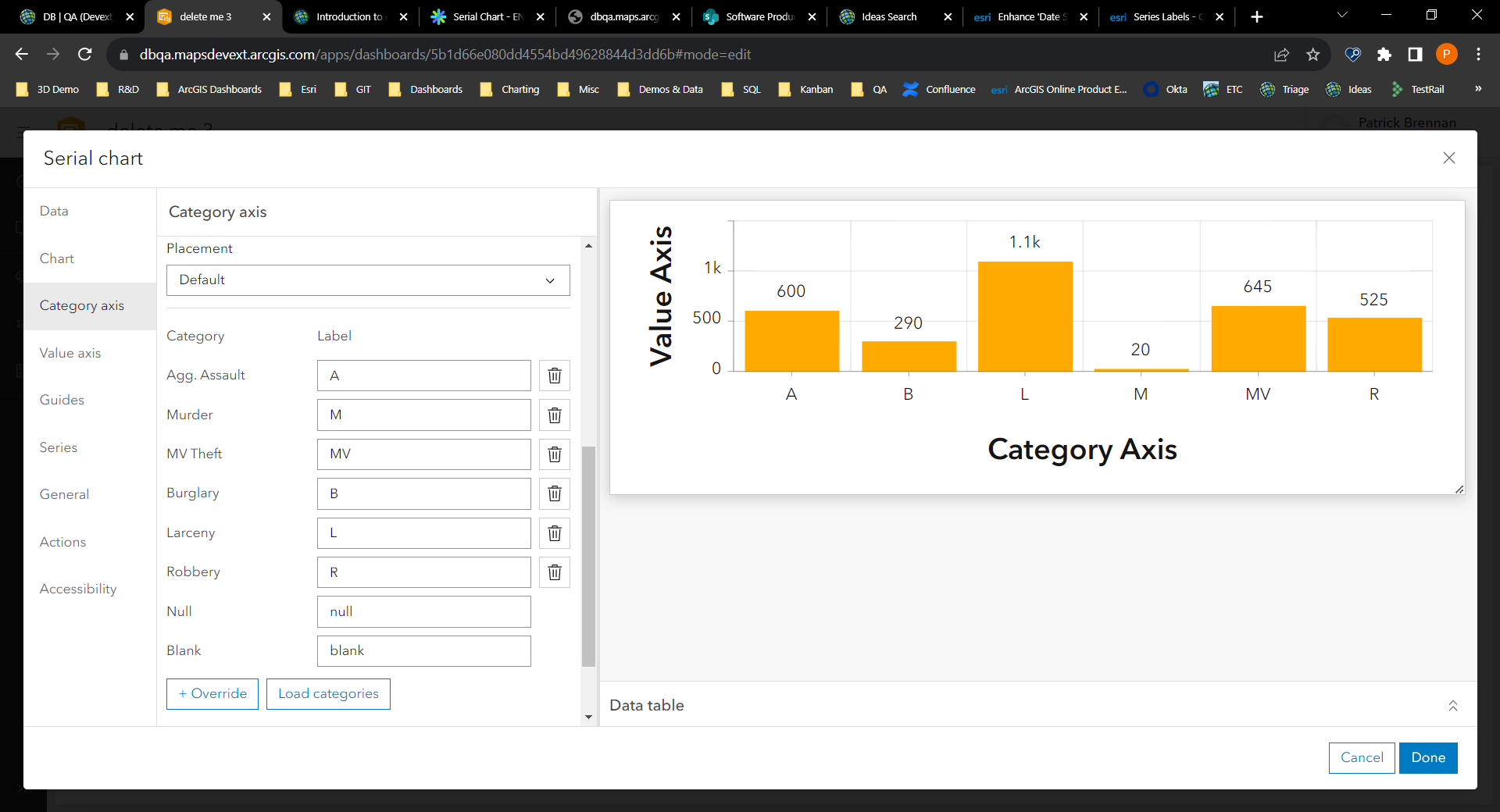Viewport: 1500px width, 812px height.
Task: Remove the Larceny category label
Action: coord(554,533)
